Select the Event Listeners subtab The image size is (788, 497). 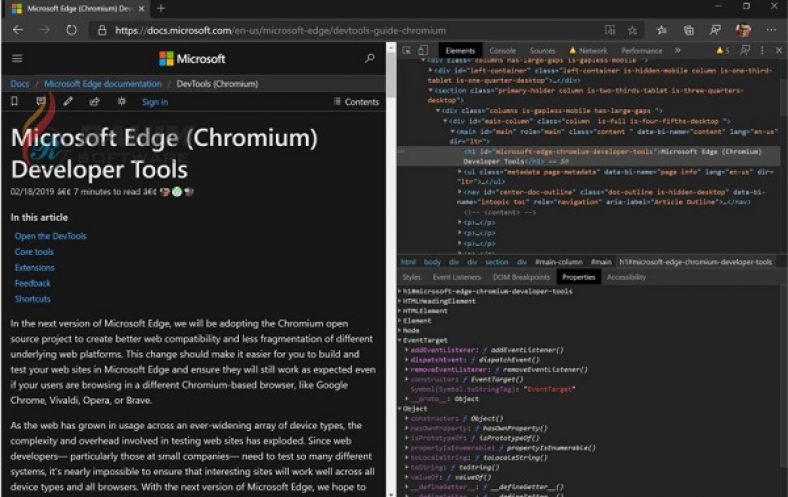coord(456,277)
